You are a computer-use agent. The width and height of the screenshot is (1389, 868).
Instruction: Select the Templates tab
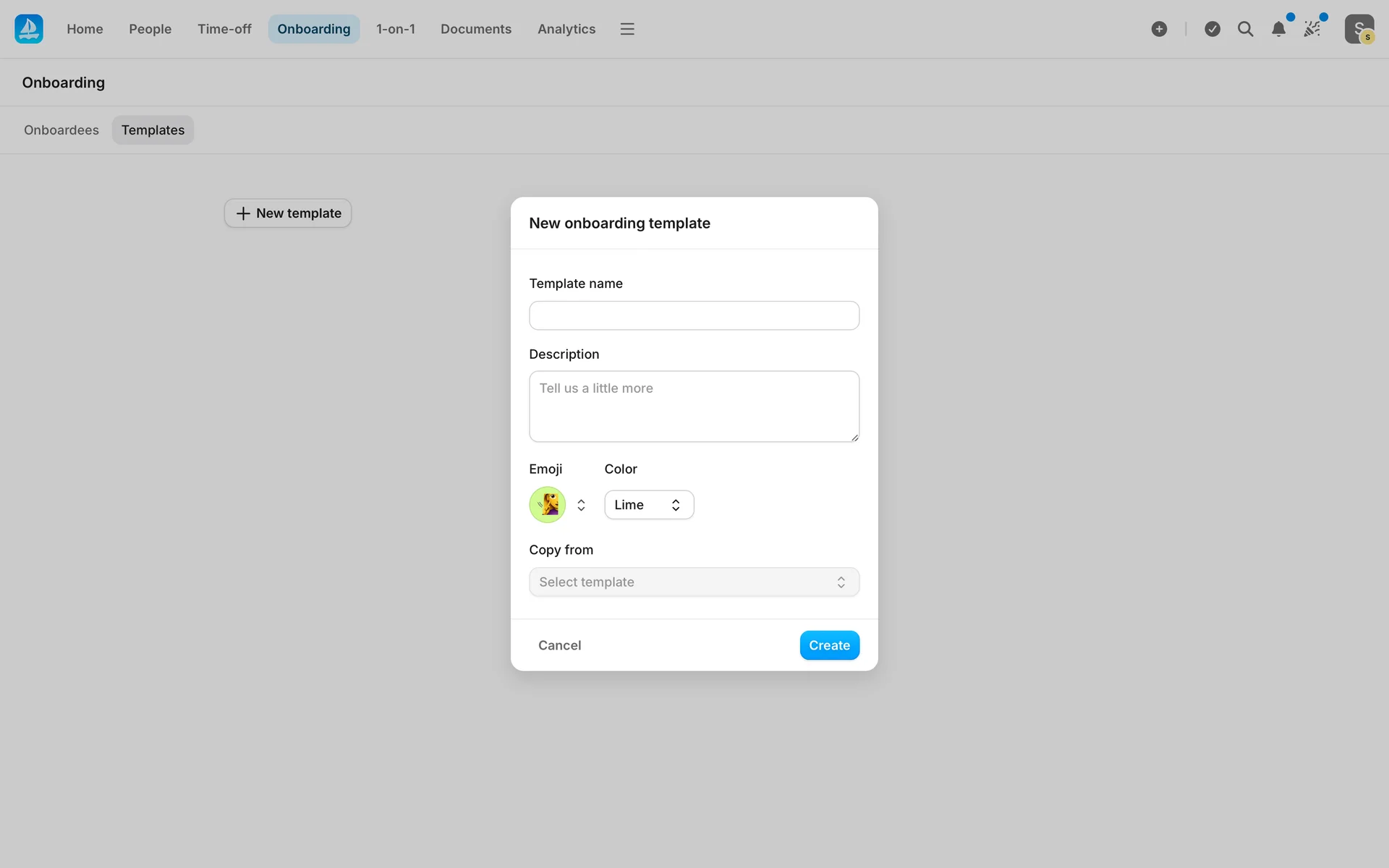pos(153,130)
